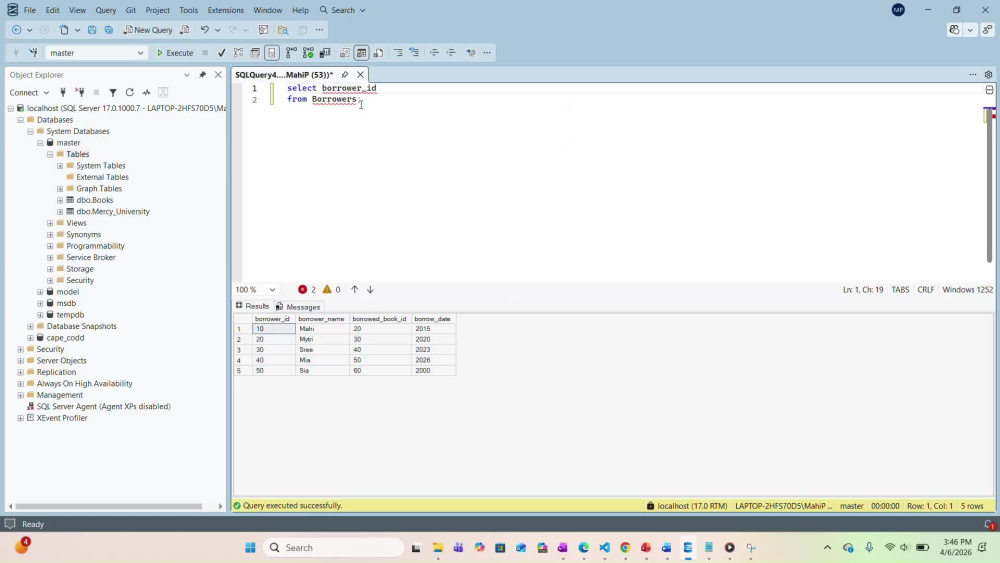Open the Tools menu
This screenshot has height=563, width=1000.
click(x=188, y=10)
